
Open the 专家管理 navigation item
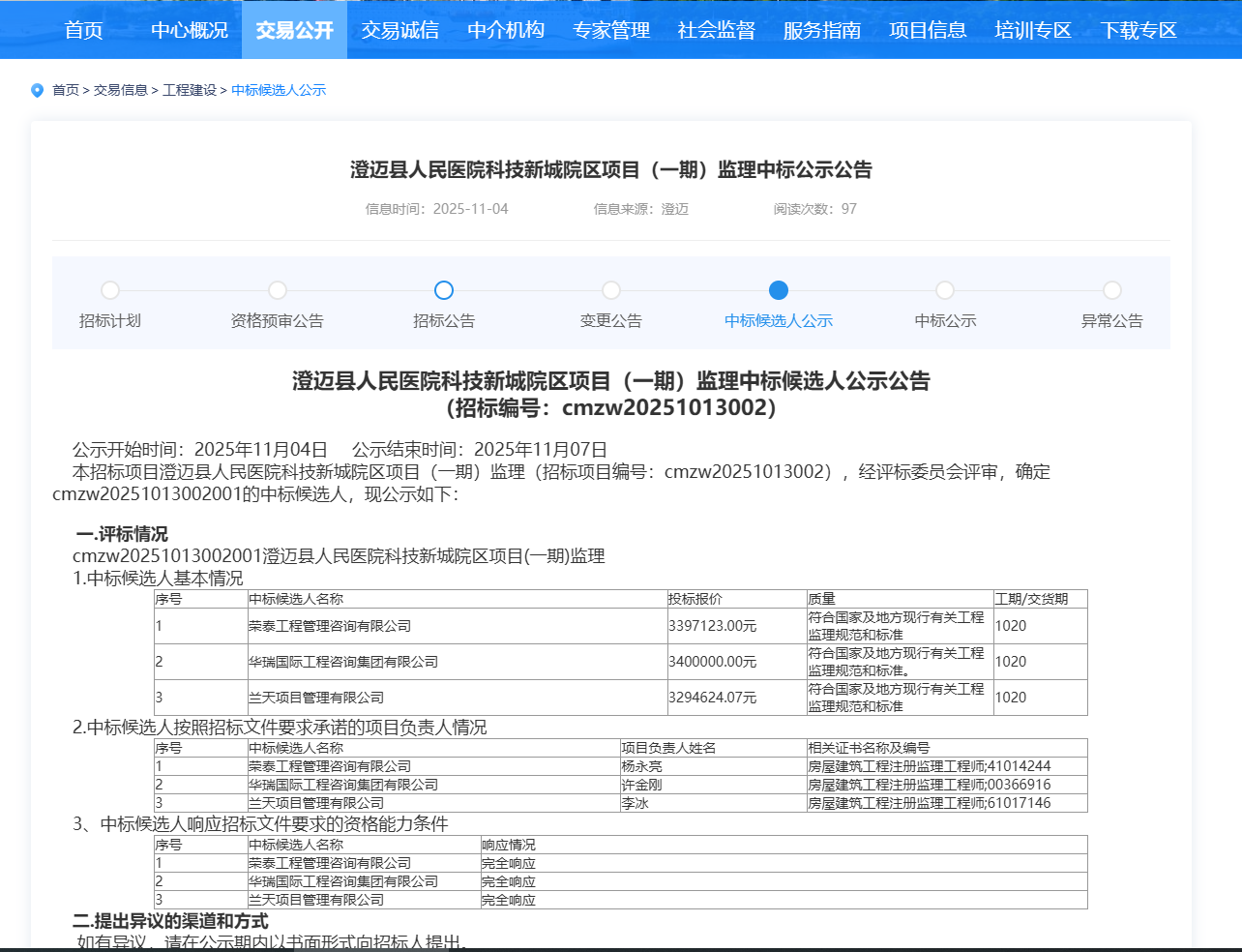click(611, 30)
